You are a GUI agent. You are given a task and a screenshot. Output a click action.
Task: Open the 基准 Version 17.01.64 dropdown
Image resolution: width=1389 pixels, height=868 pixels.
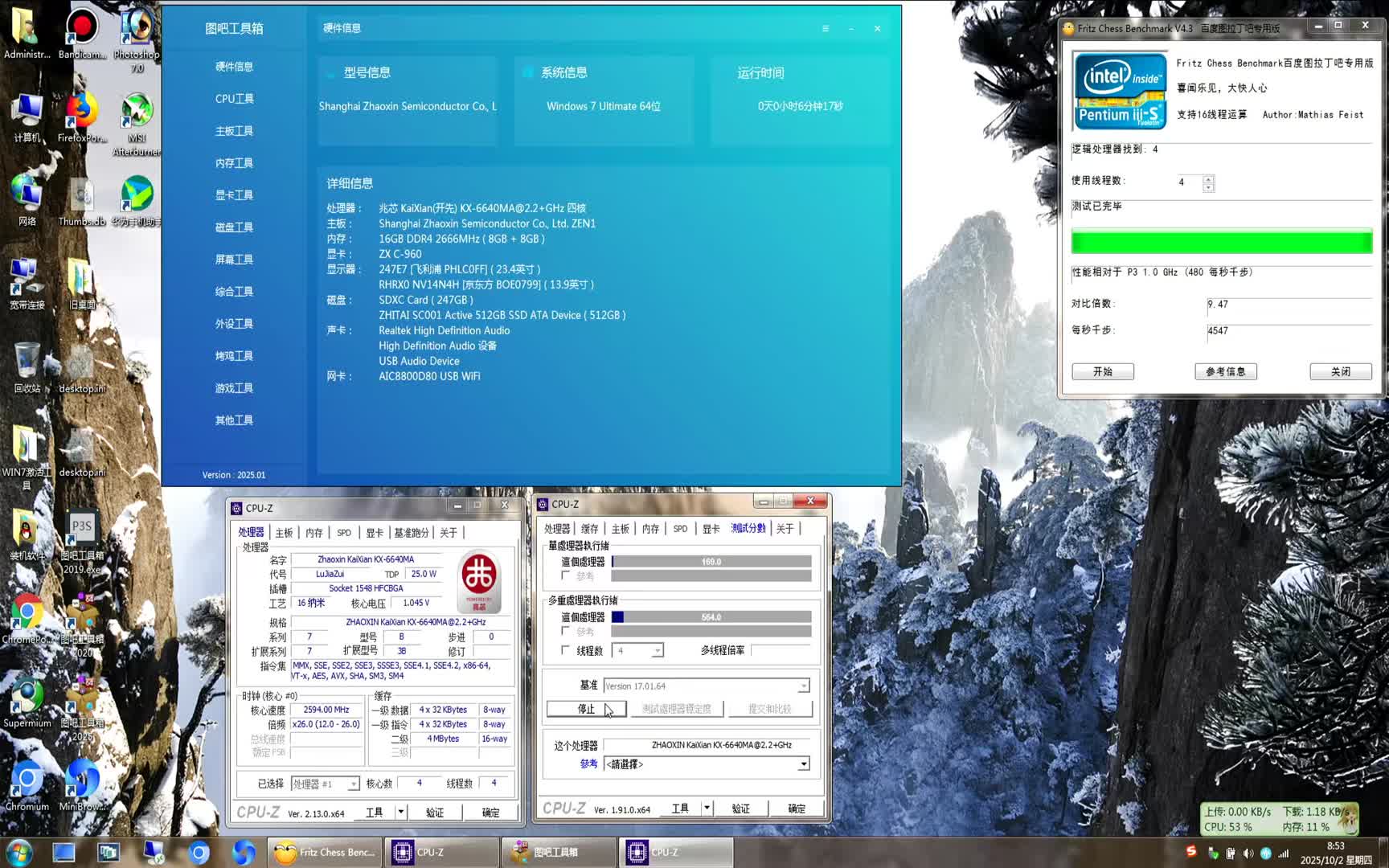(x=804, y=686)
